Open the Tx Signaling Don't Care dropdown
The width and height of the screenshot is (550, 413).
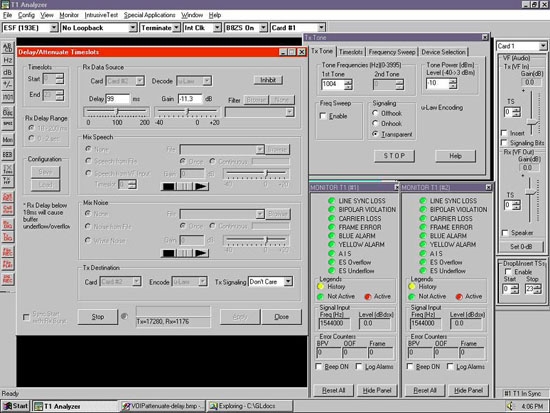coord(288,281)
